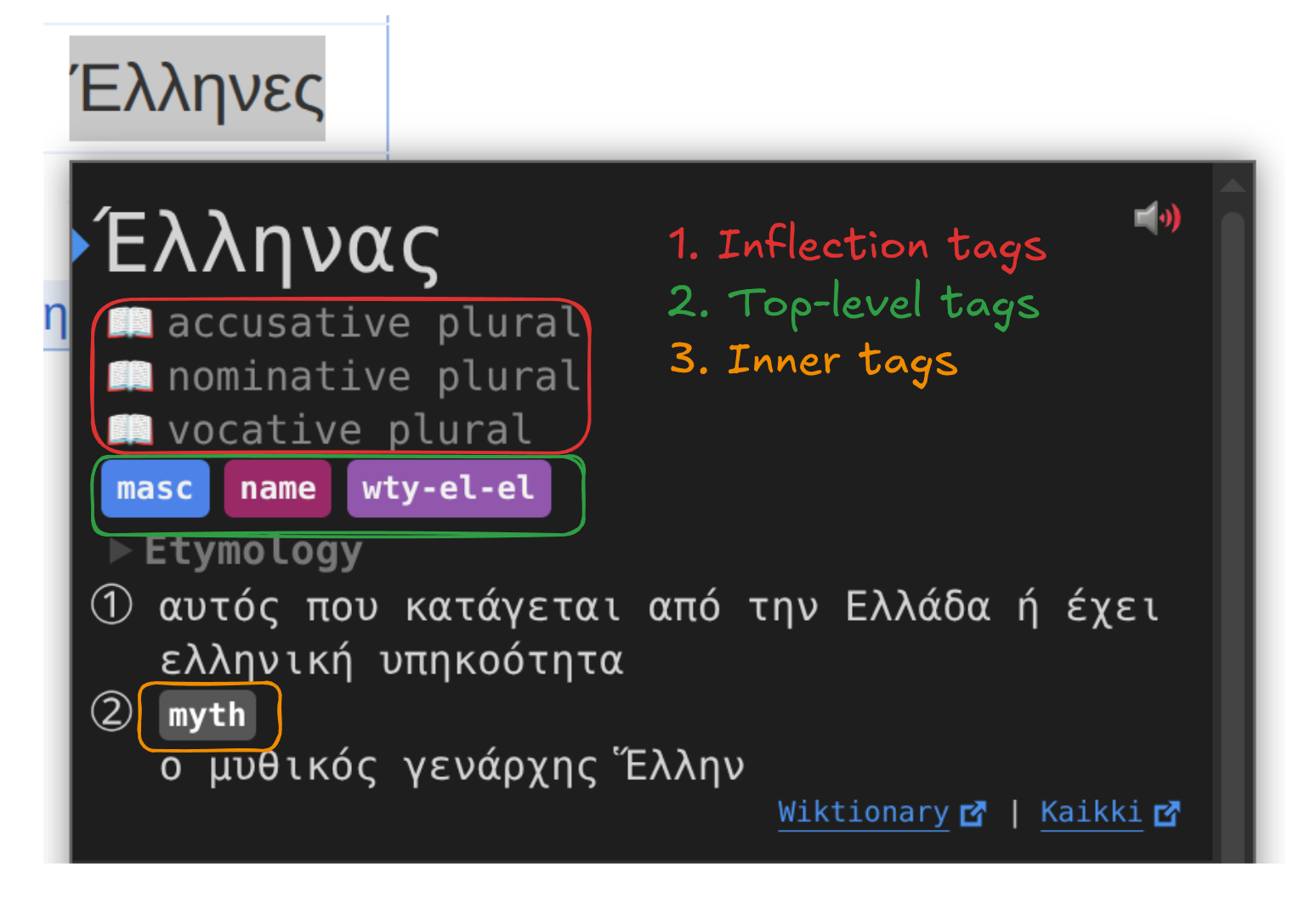Click the book icon beside vocative plural
Screen dimensions: 1316x909
coord(130,429)
